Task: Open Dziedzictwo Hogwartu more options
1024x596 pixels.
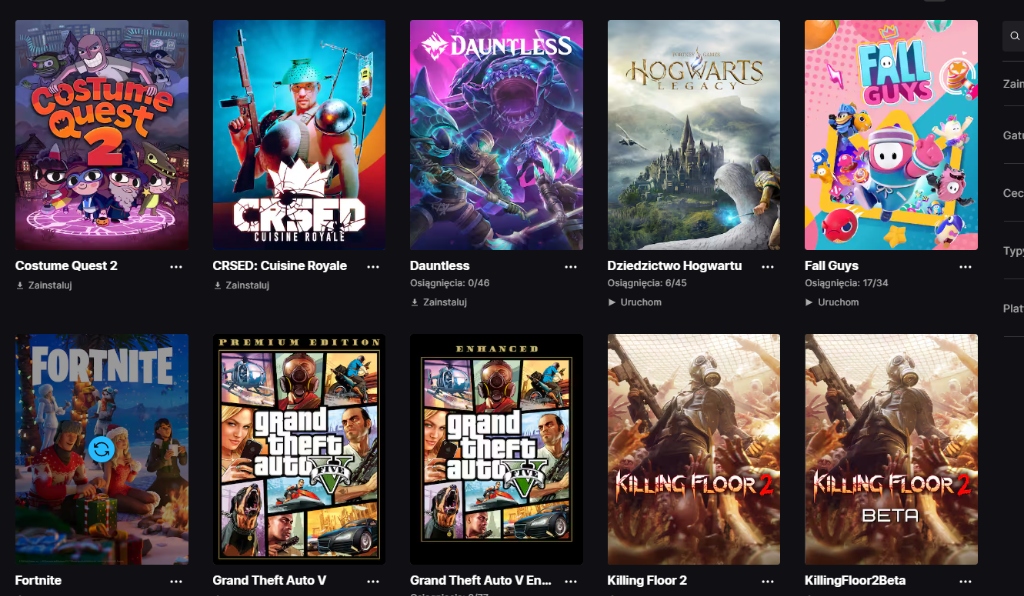Action: pyautogui.click(x=768, y=267)
